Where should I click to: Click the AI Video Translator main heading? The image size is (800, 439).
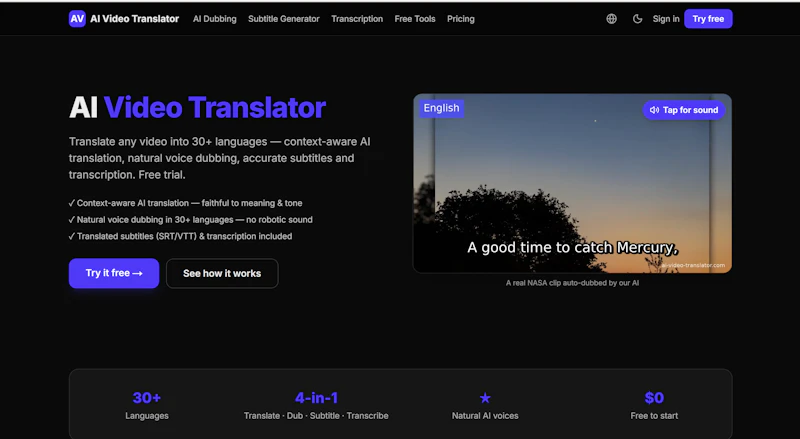(x=197, y=108)
